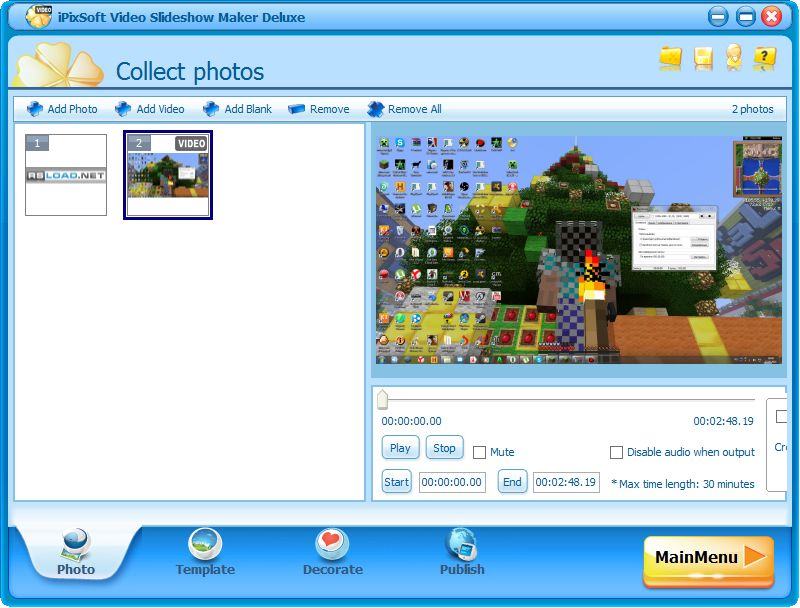Click Add Video in the toolbar
The image size is (800, 608).
(x=149, y=109)
